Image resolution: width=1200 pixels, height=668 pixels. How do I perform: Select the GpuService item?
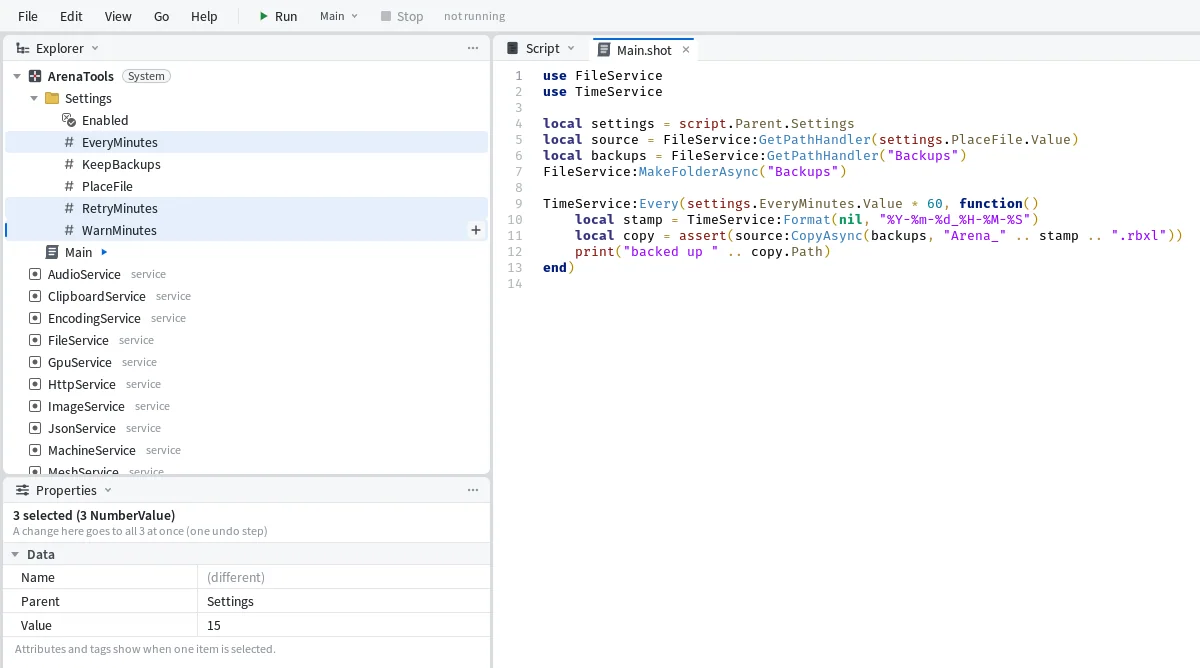(246, 362)
